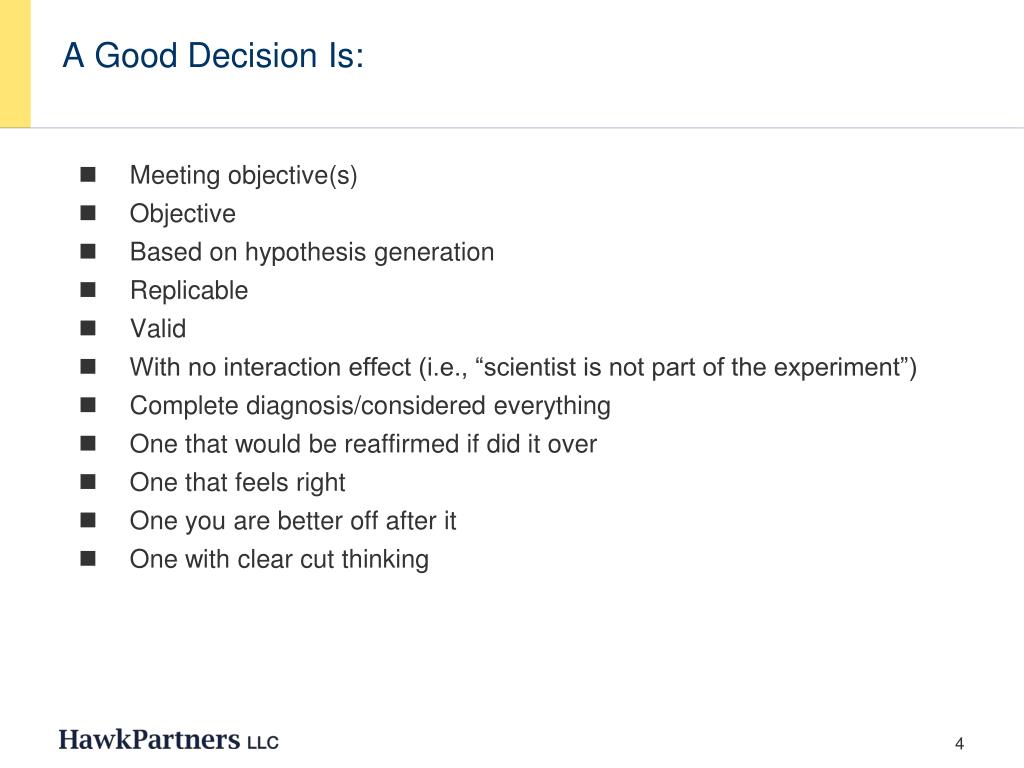Click the bullet beside "One that feels right"
1024x768 pixels.
[x=88, y=482]
